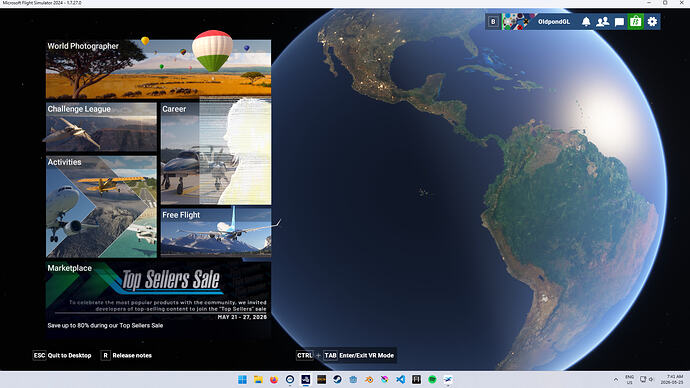Open the notifications bell in the profile bar

pyautogui.click(x=586, y=22)
